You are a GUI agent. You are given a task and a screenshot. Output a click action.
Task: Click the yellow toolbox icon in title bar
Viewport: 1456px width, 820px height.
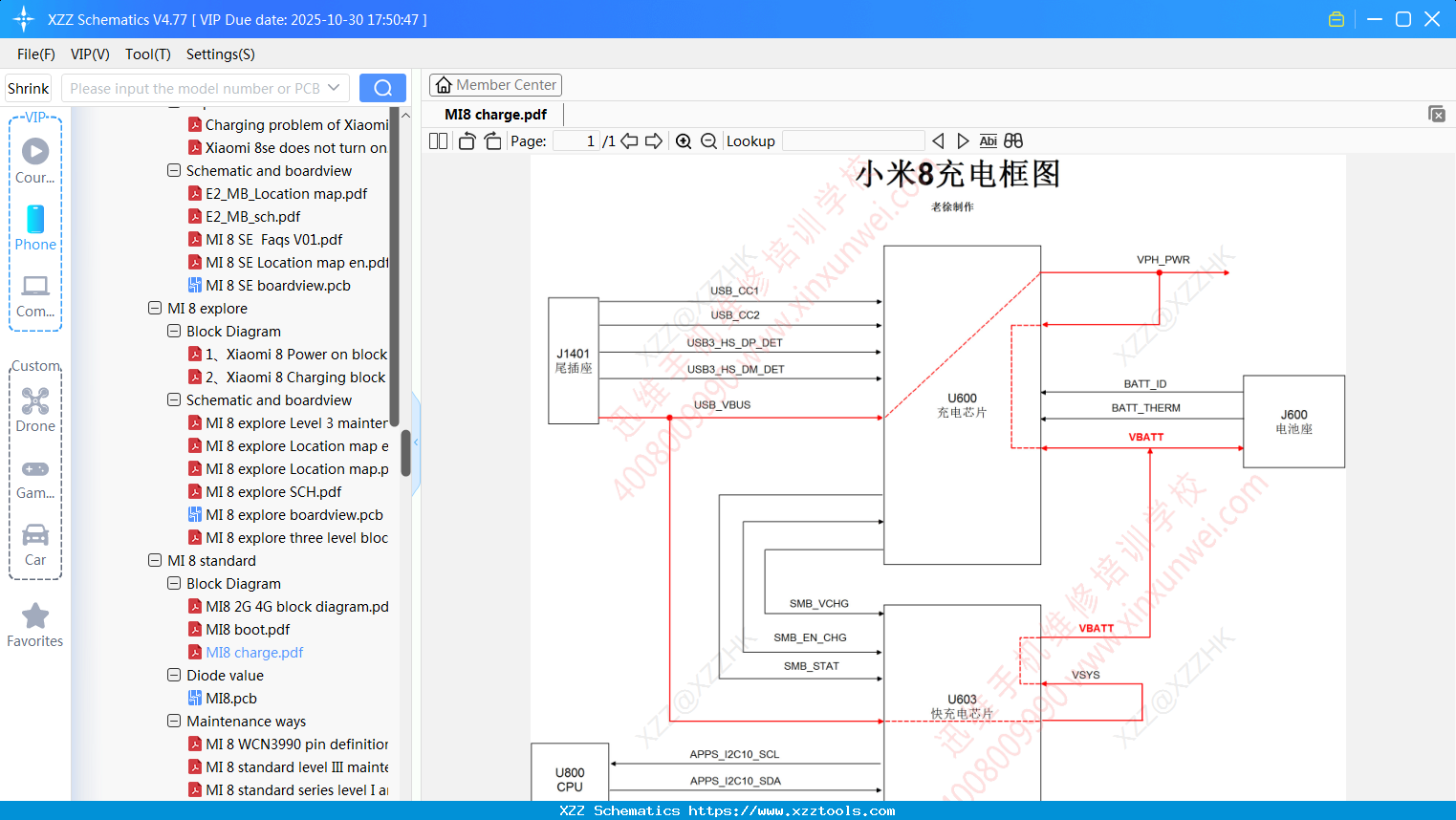1336,19
